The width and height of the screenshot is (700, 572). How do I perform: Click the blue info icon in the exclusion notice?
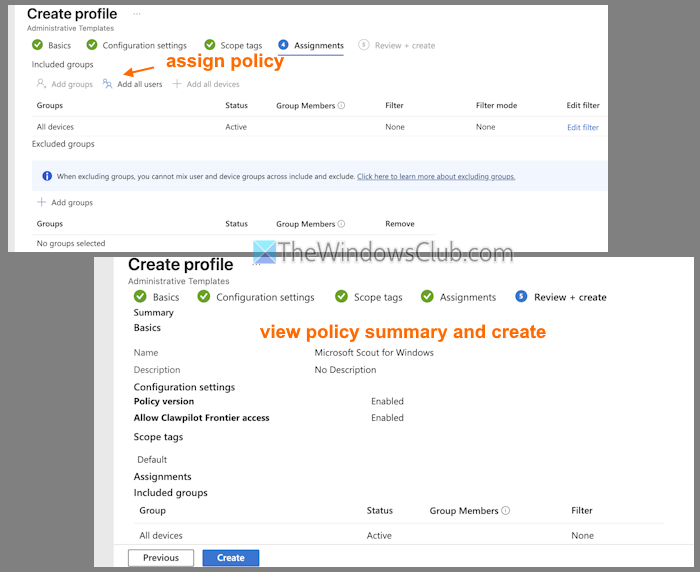tap(47, 176)
